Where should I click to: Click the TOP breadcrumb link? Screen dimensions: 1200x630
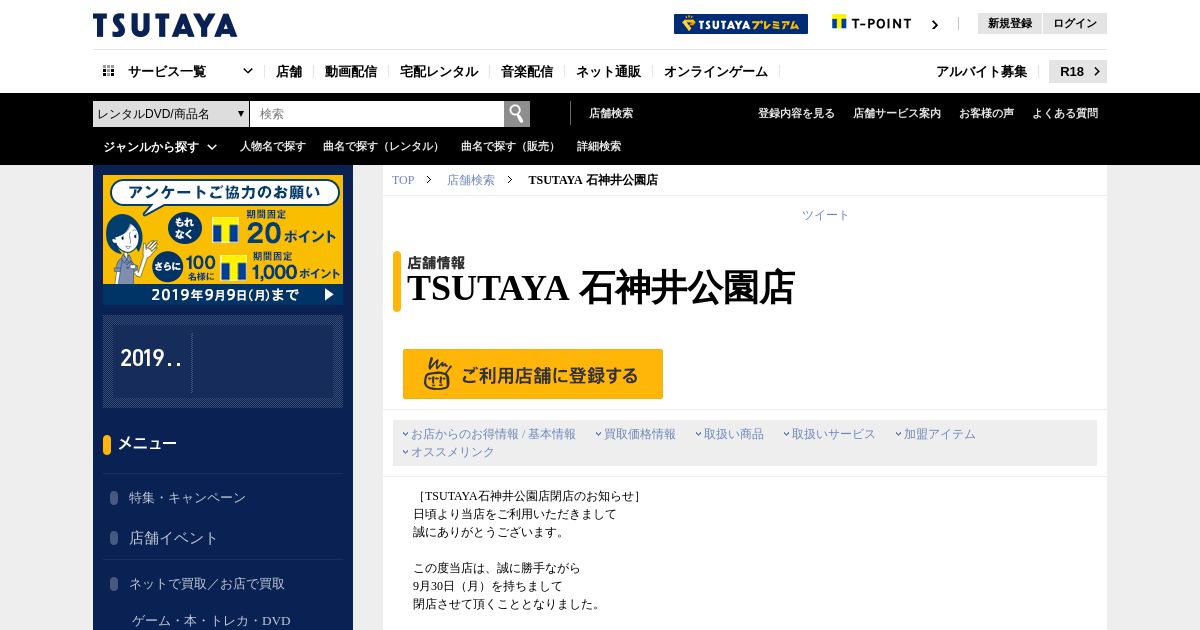point(403,180)
